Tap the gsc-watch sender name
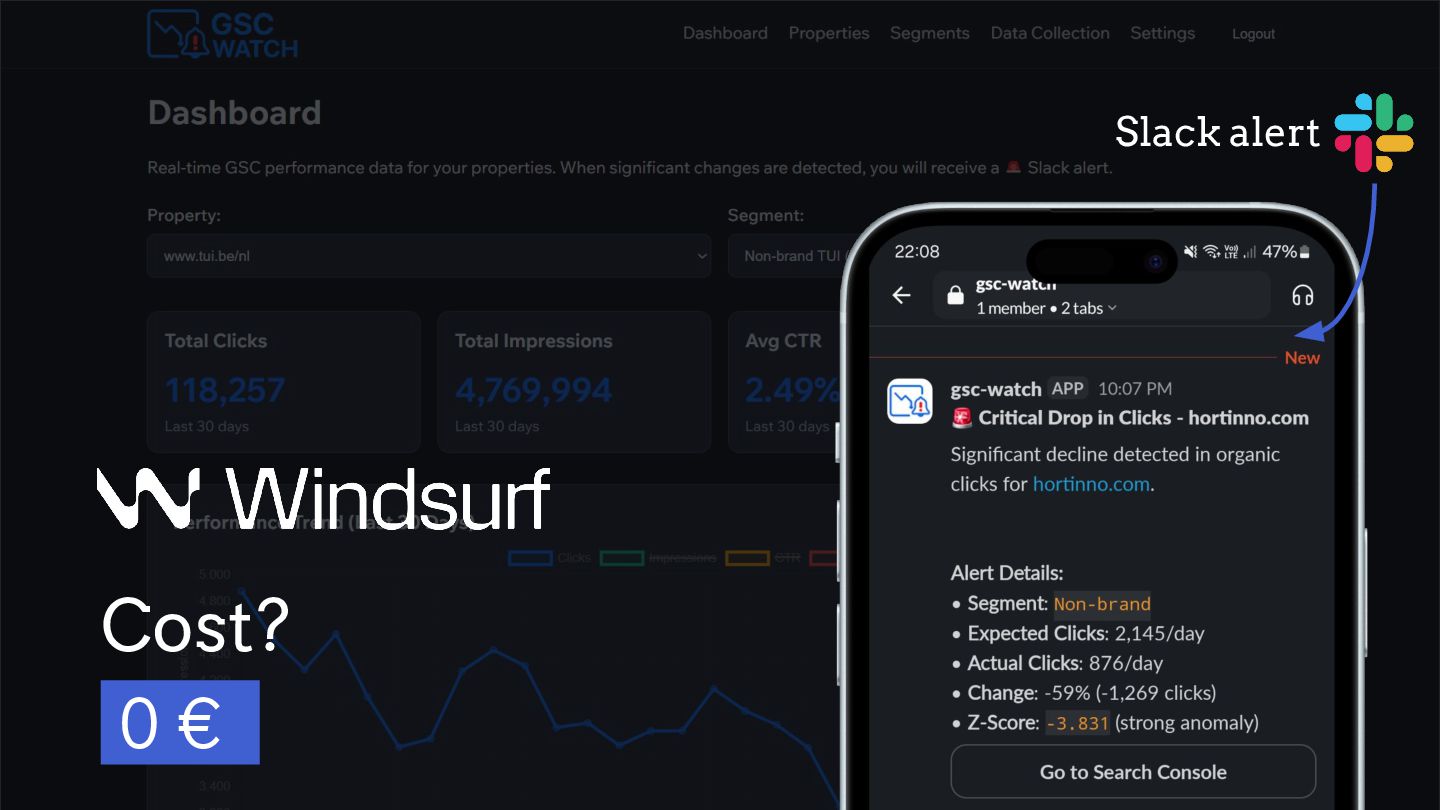 (x=996, y=388)
